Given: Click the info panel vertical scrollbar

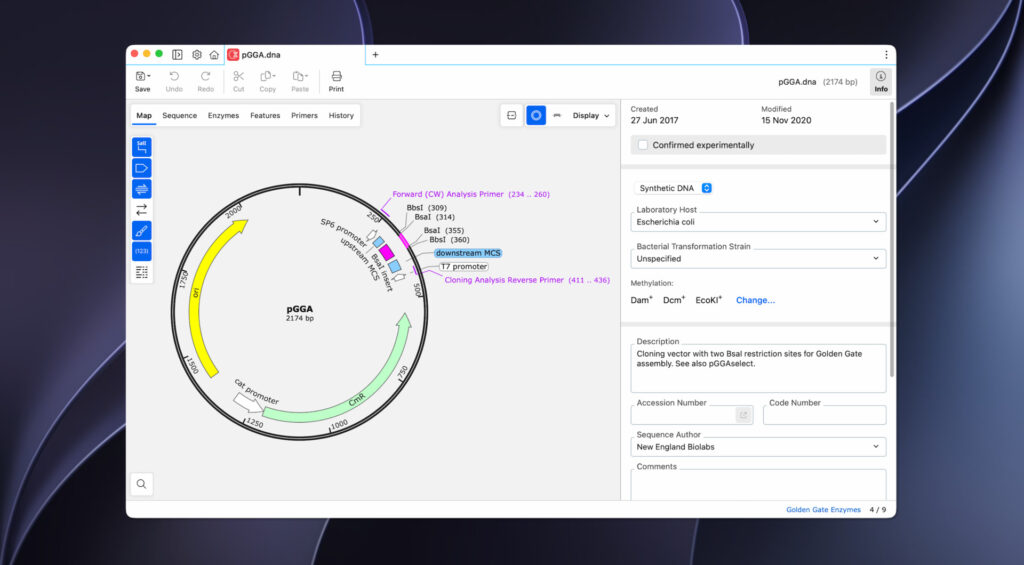Looking at the screenshot, I should [891, 238].
